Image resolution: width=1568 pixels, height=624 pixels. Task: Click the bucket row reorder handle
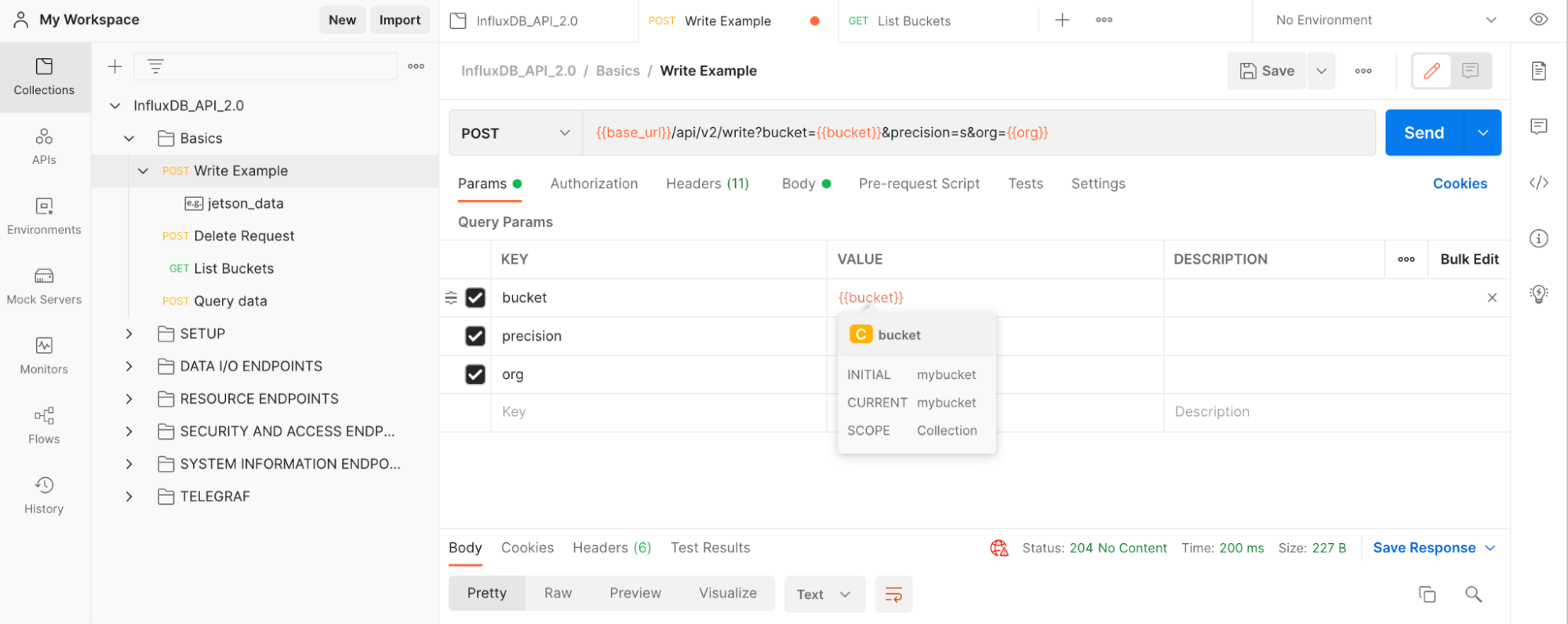click(x=451, y=297)
